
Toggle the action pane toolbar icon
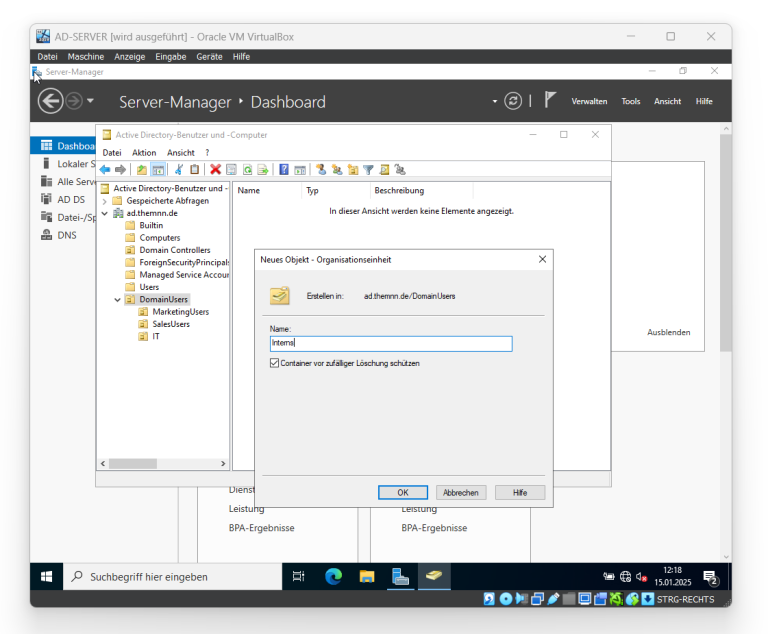[x=300, y=170]
